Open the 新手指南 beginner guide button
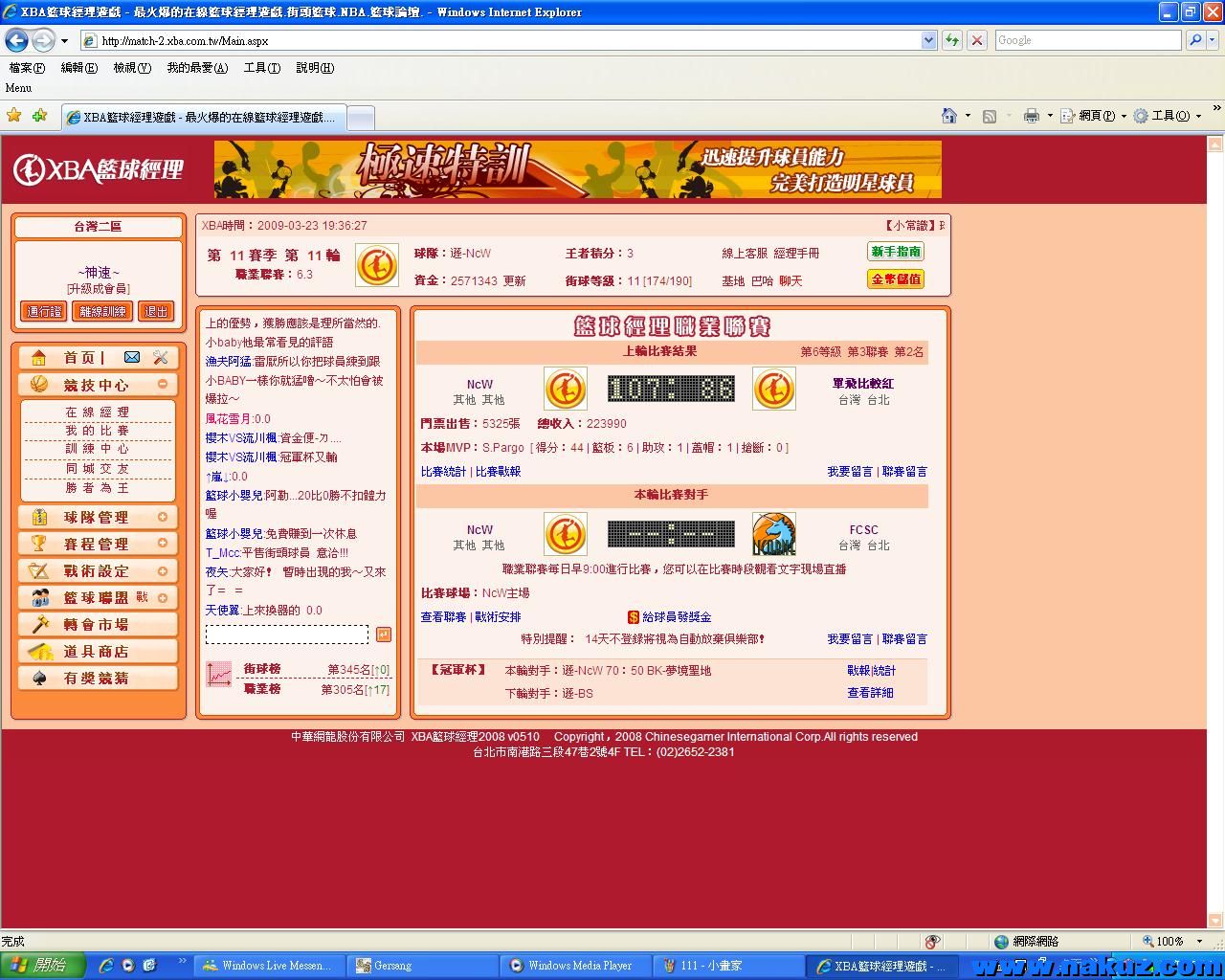Image resolution: width=1225 pixels, height=980 pixels. pos(896,252)
